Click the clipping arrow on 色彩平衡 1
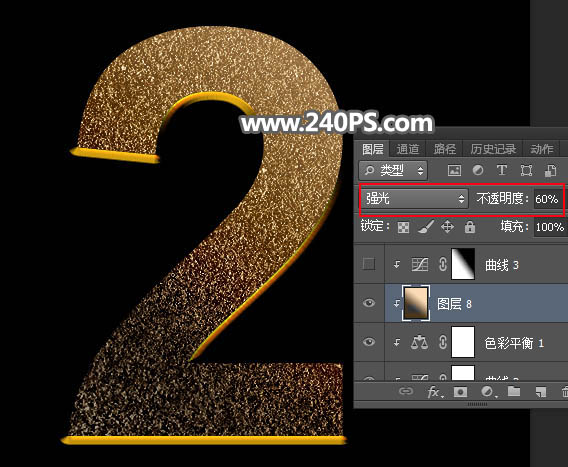Viewport: 568px width, 467px height. coord(397,342)
